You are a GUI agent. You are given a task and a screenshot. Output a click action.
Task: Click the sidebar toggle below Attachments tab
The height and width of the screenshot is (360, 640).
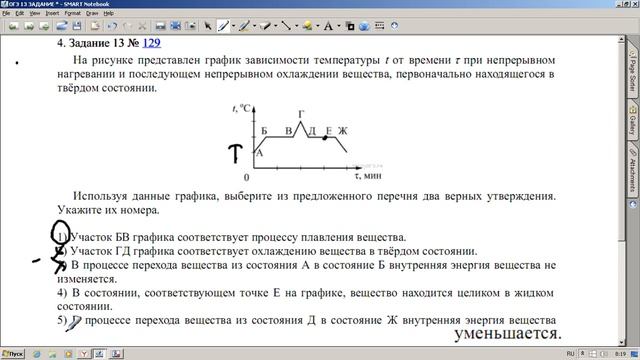tap(633, 204)
